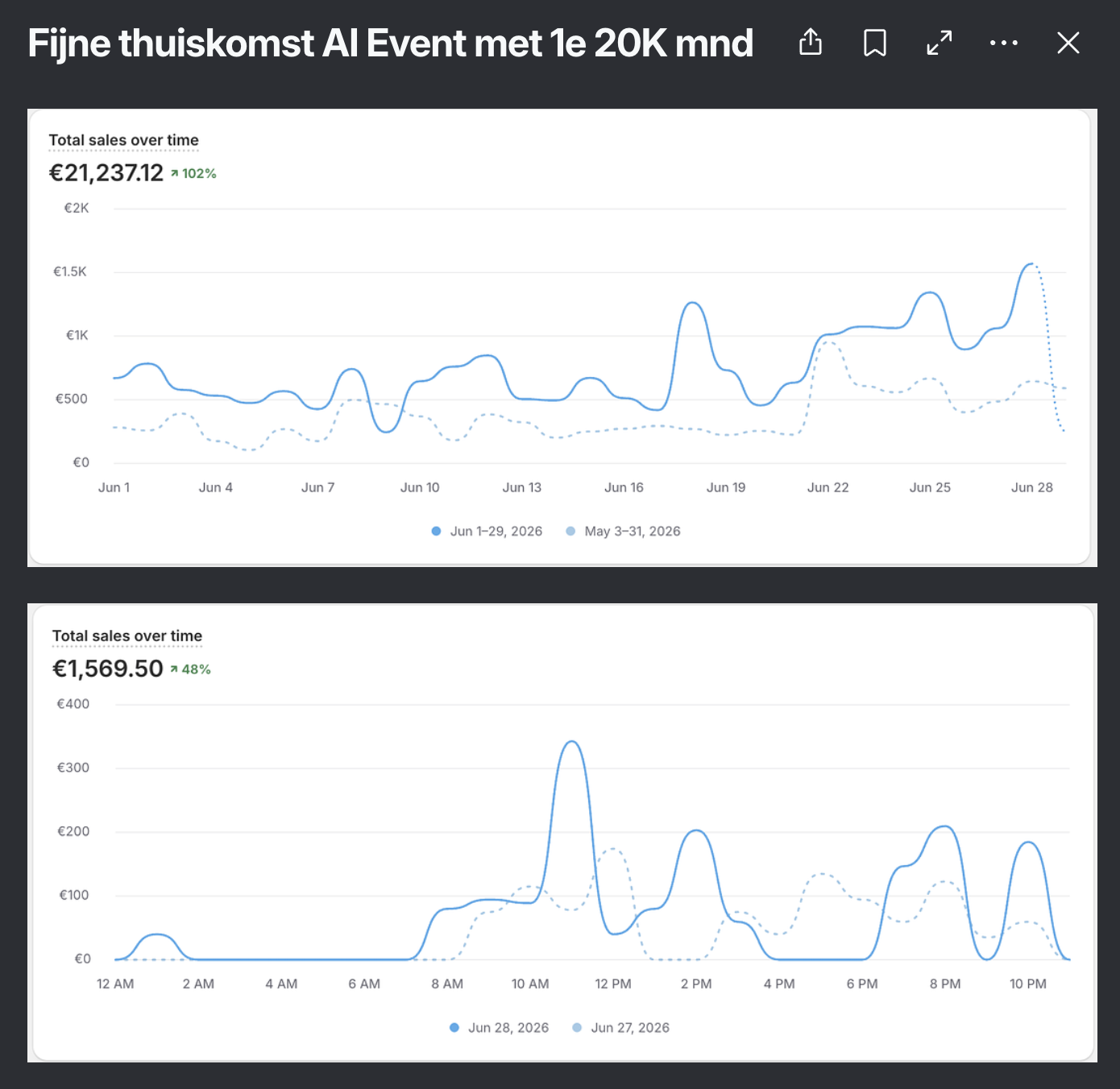Image resolution: width=1120 pixels, height=1089 pixels.
Task: Click the 'Jun 22' x-axis label
Action: click(x=828, y=487)
